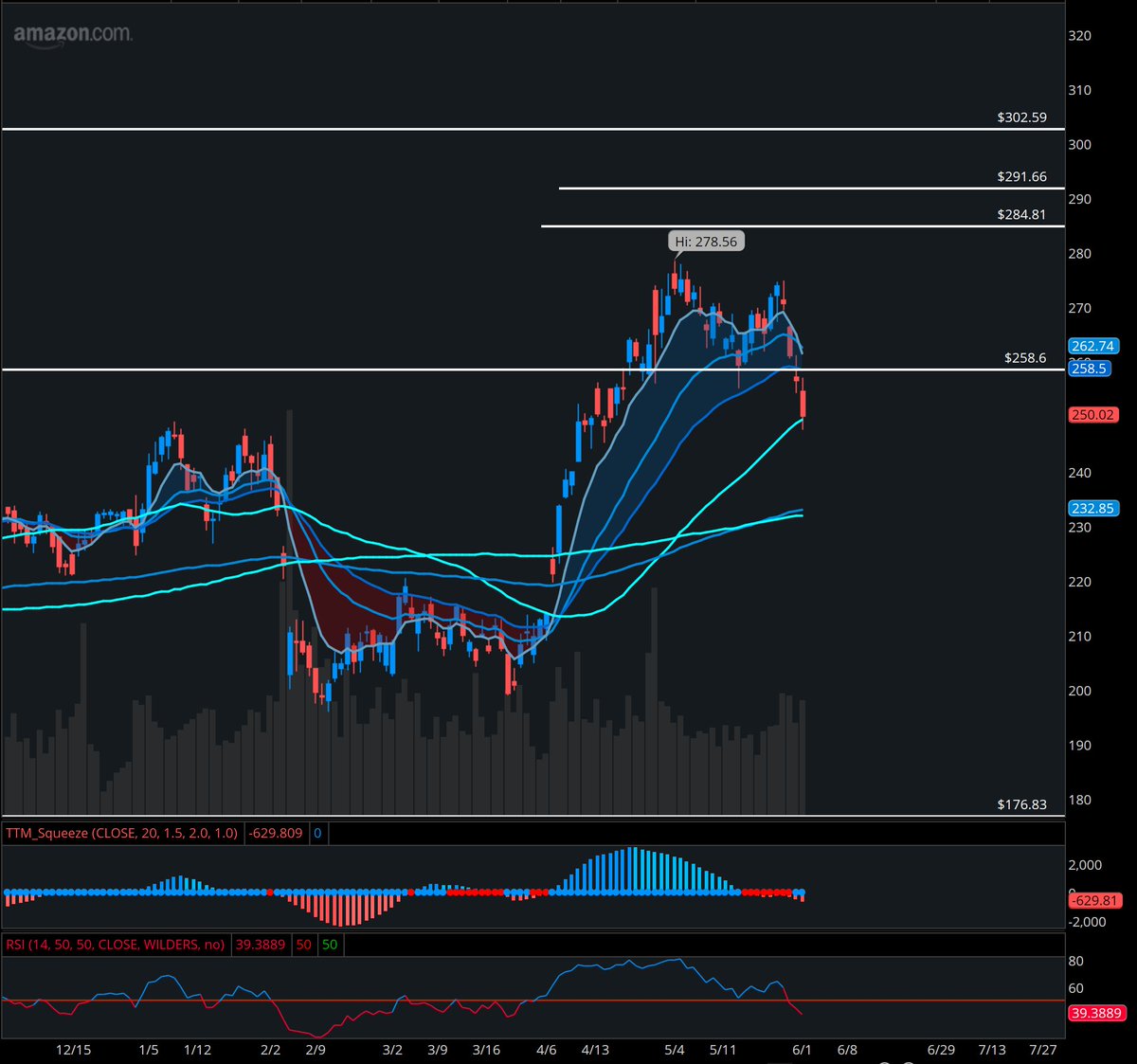The height and width of the screenshot is (1064, 1137).
Task: Click the red 50 RSI level value
Action: pos(303,945)
